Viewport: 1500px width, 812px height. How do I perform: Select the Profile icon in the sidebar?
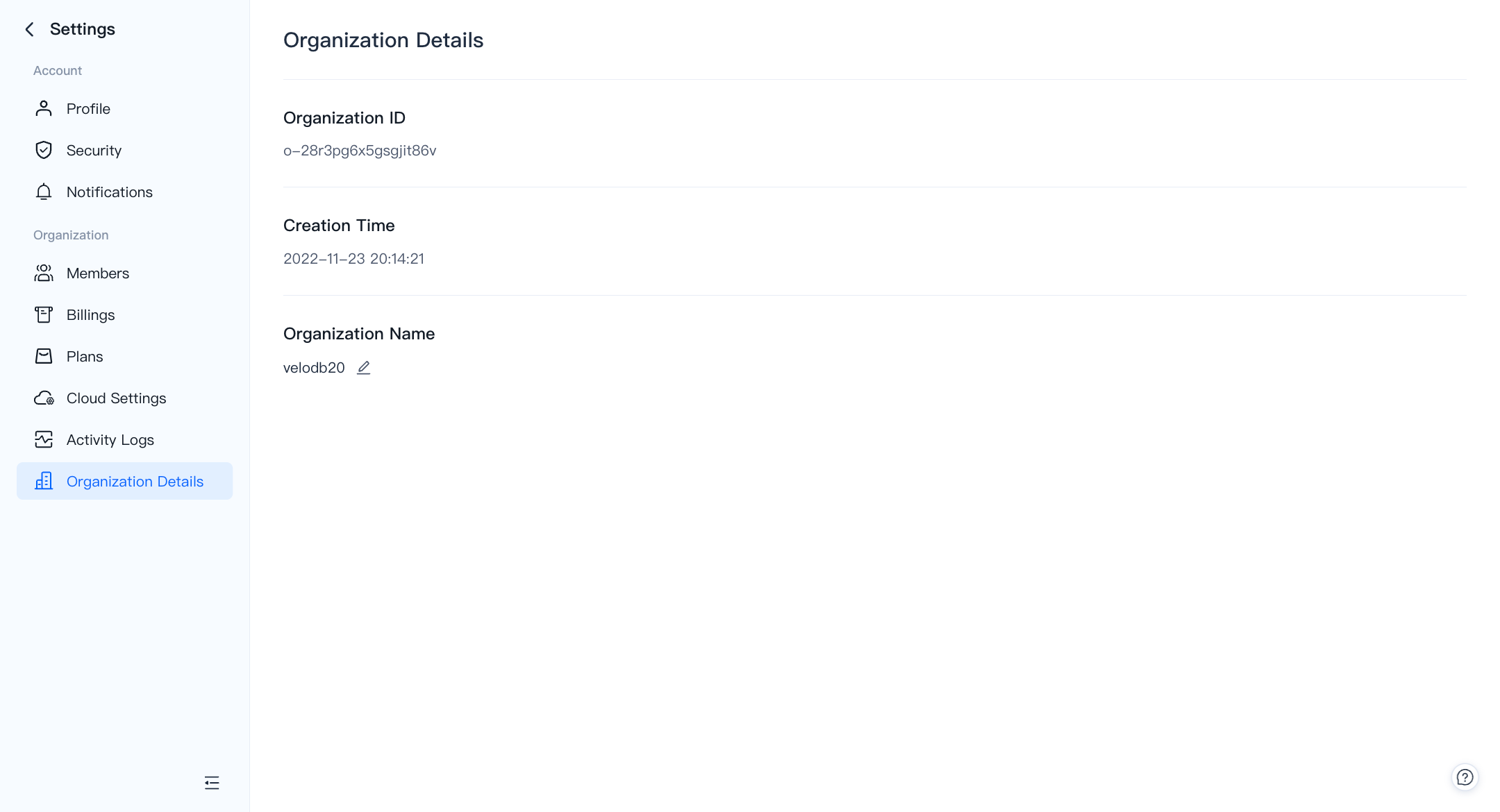click(43, 108)
